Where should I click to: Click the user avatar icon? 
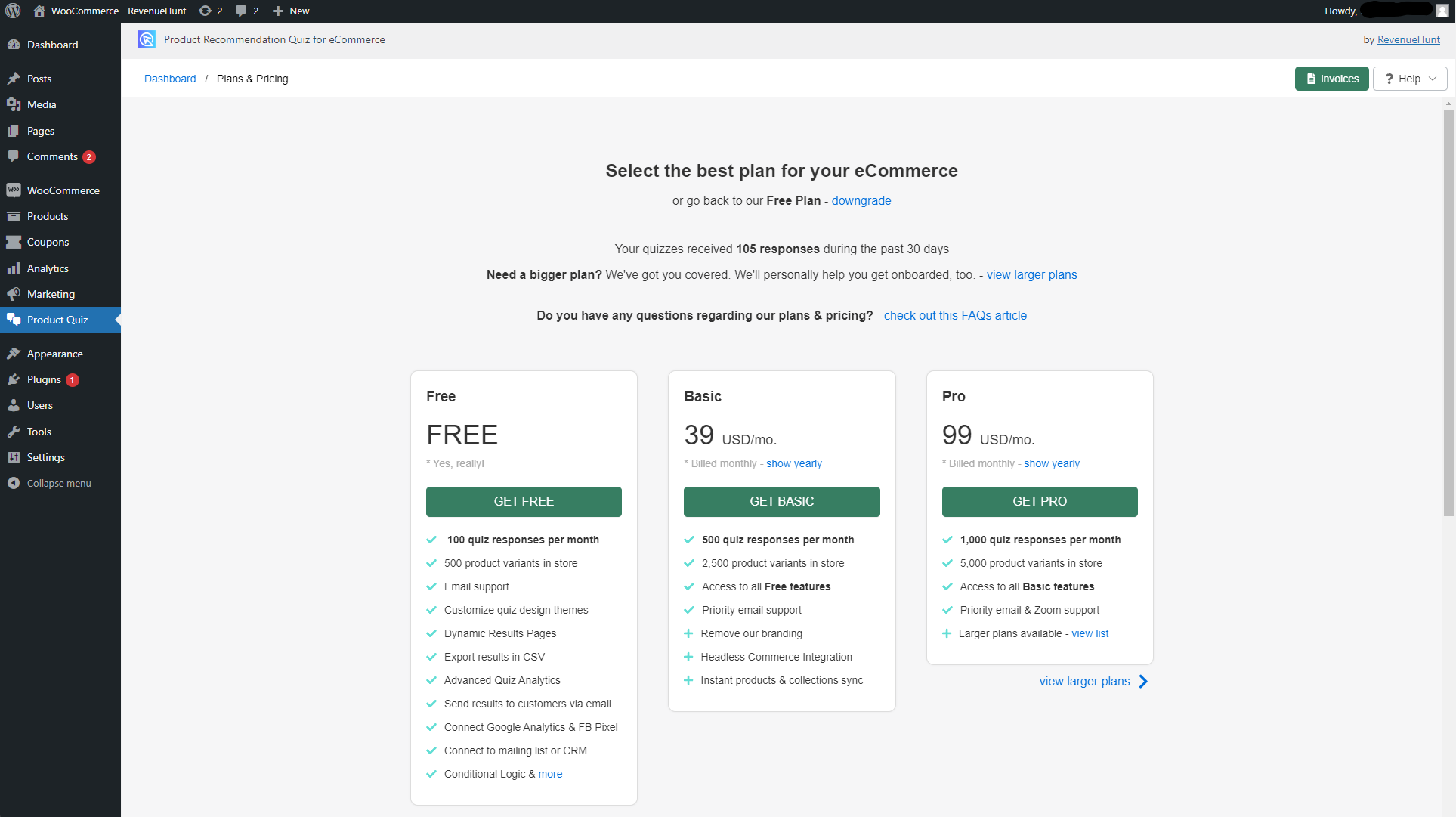[1442, 11]
